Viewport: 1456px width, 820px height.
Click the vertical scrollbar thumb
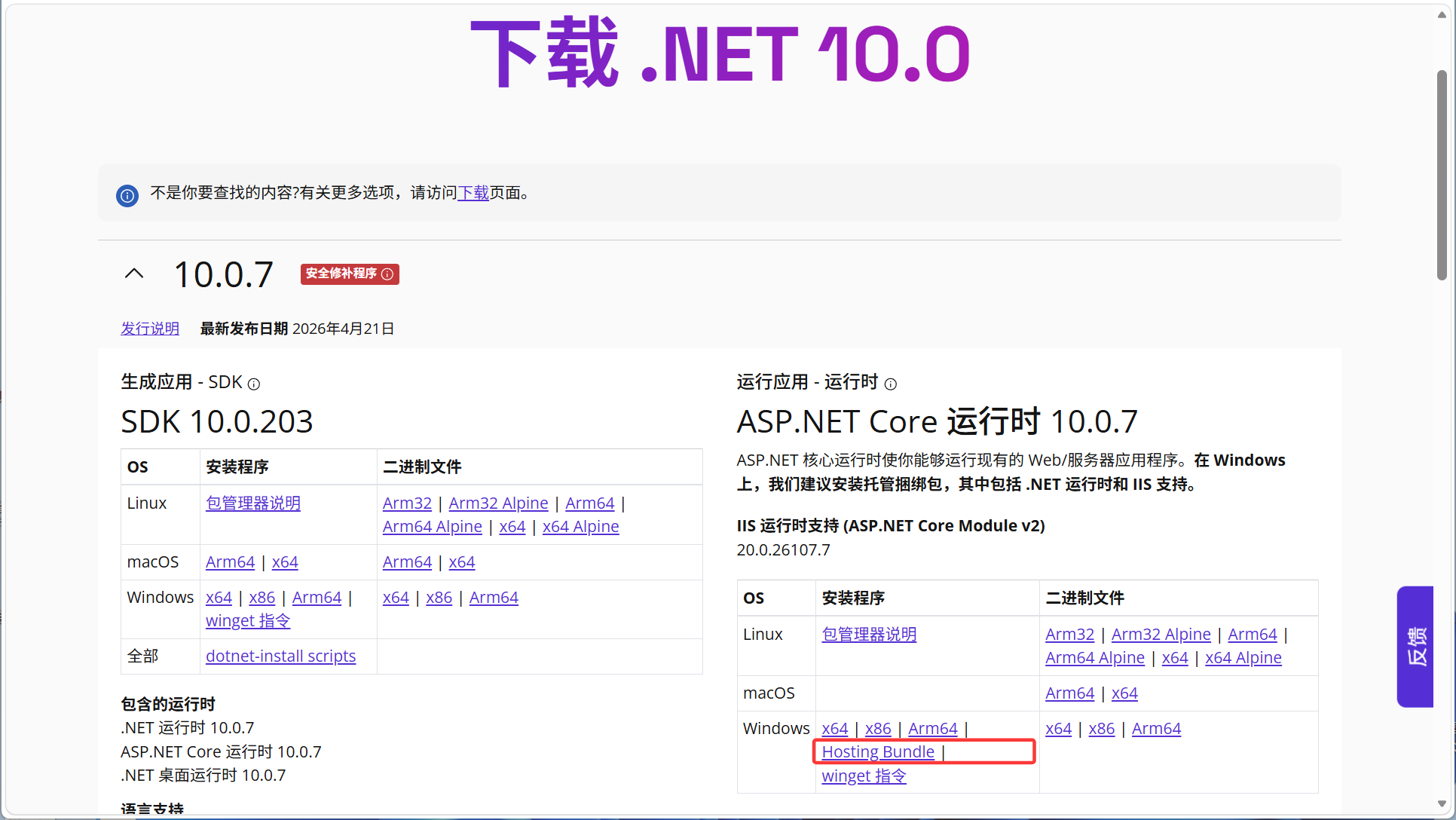click(1442, 175)
